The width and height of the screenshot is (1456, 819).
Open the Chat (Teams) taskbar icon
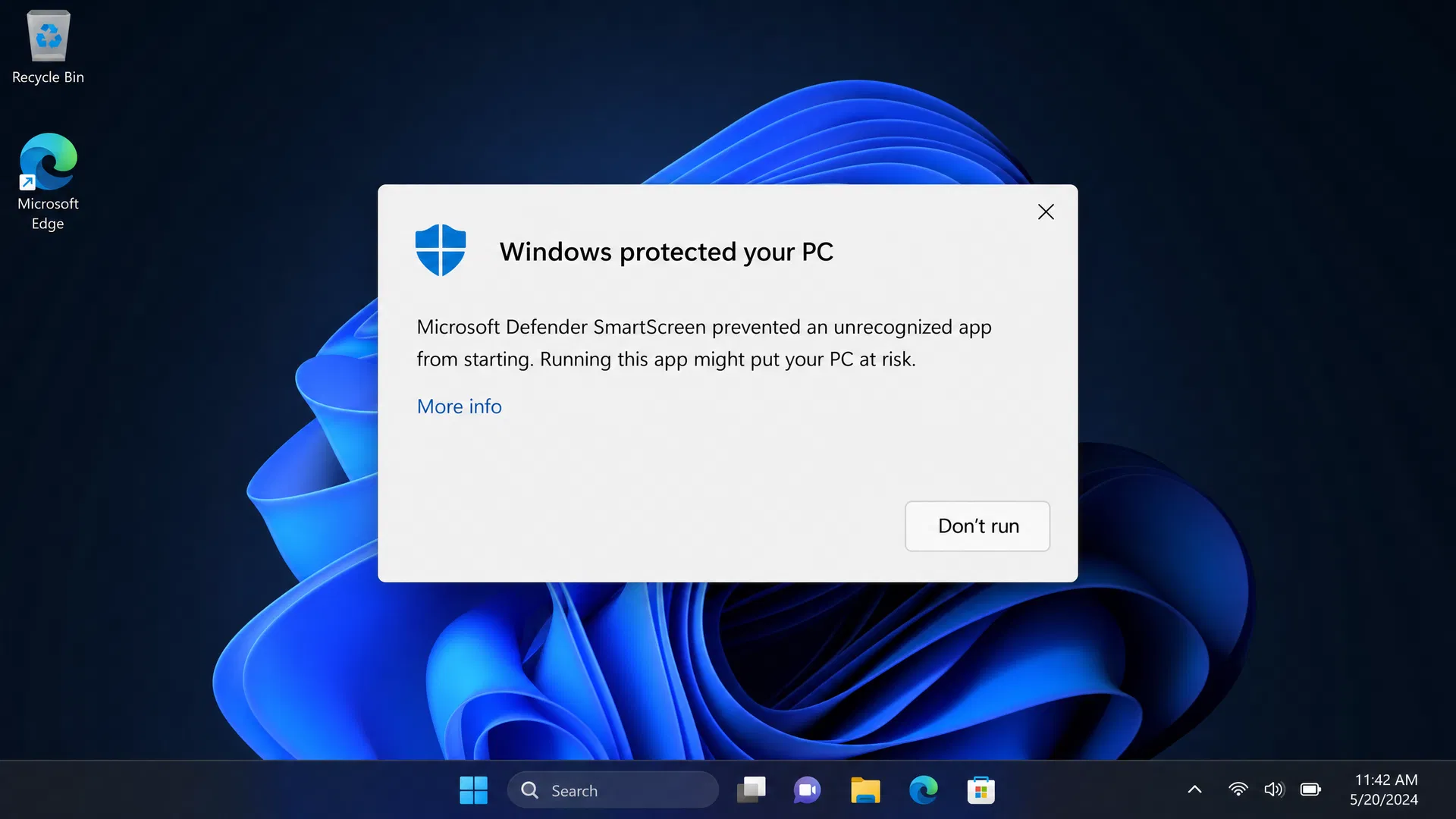[x=808, y=790]
